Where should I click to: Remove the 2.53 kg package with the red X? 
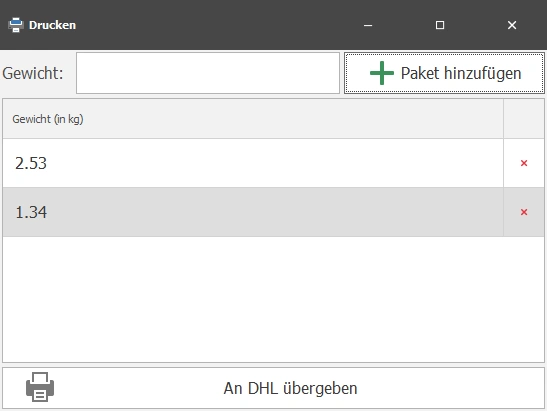pyautogui.click(x=524, y=163)
